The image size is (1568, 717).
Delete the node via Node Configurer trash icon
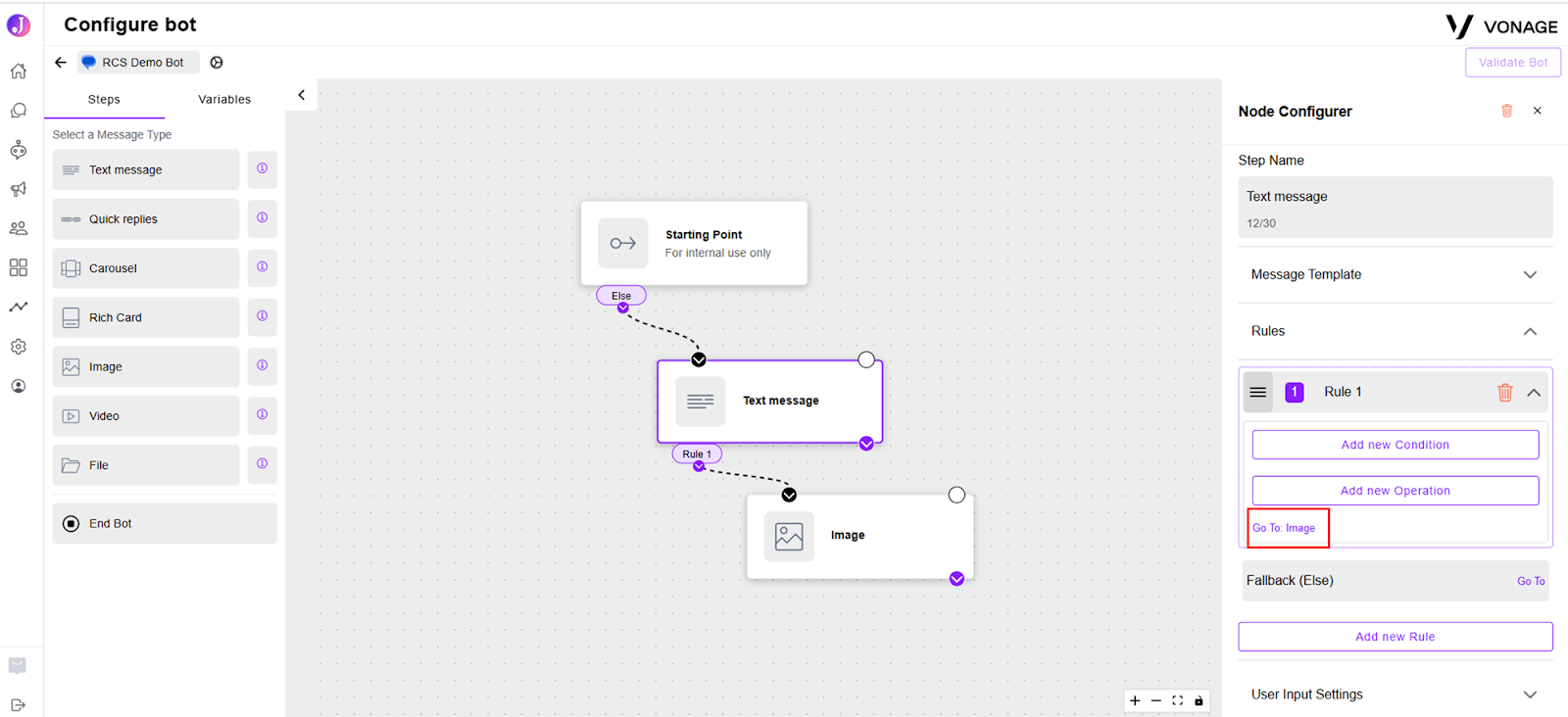click(1507, 111)
